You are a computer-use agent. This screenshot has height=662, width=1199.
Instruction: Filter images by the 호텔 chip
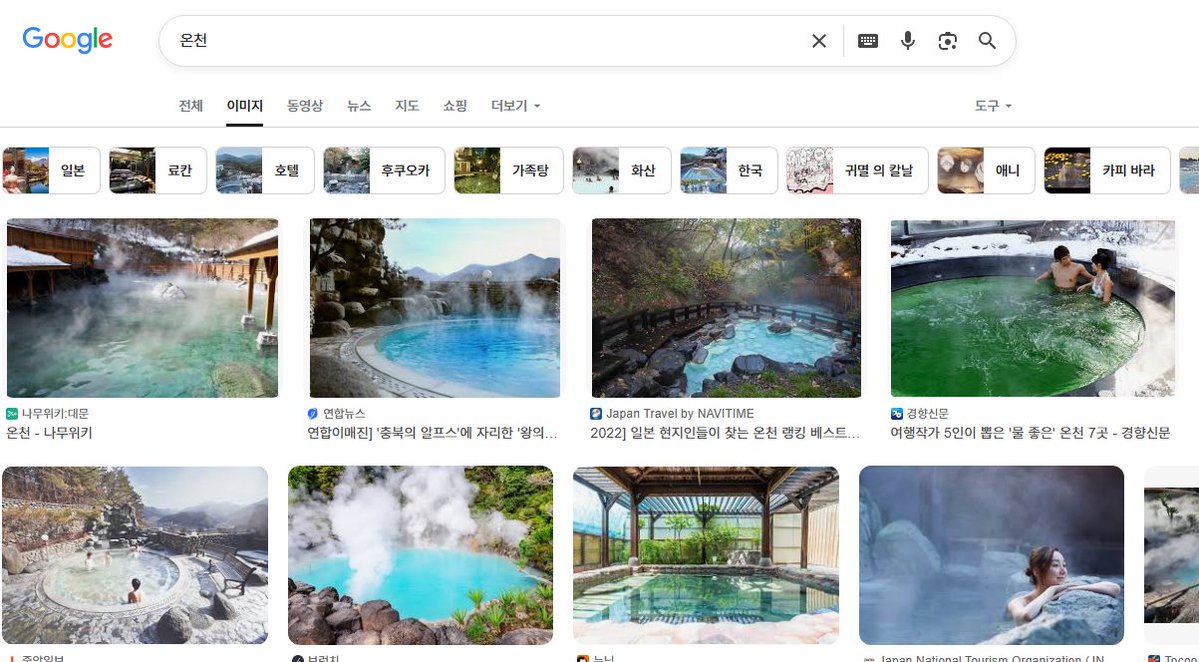pos(265,170)
